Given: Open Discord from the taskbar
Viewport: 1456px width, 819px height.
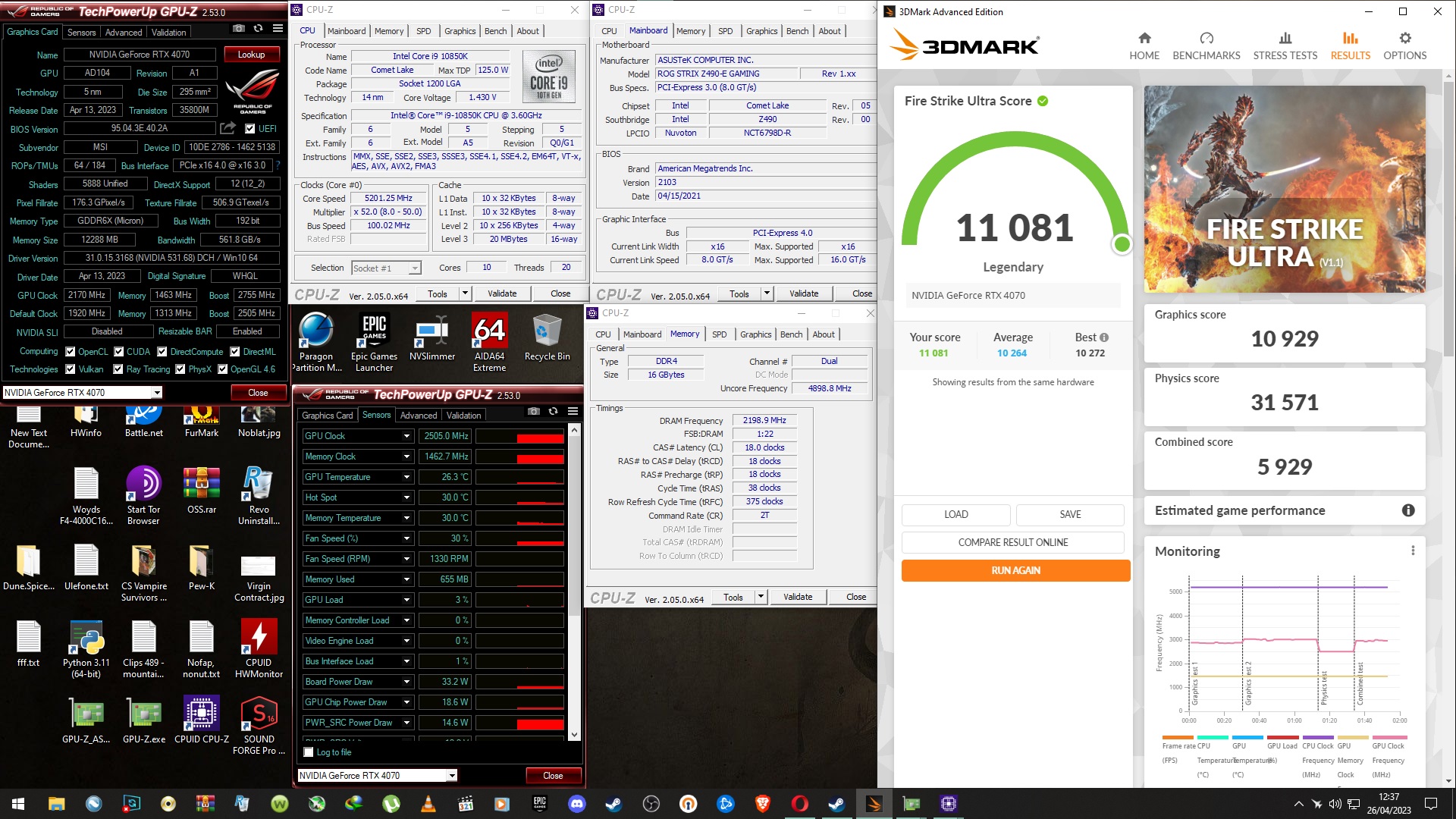Looking at the screenshot, I should coord(576,804).
